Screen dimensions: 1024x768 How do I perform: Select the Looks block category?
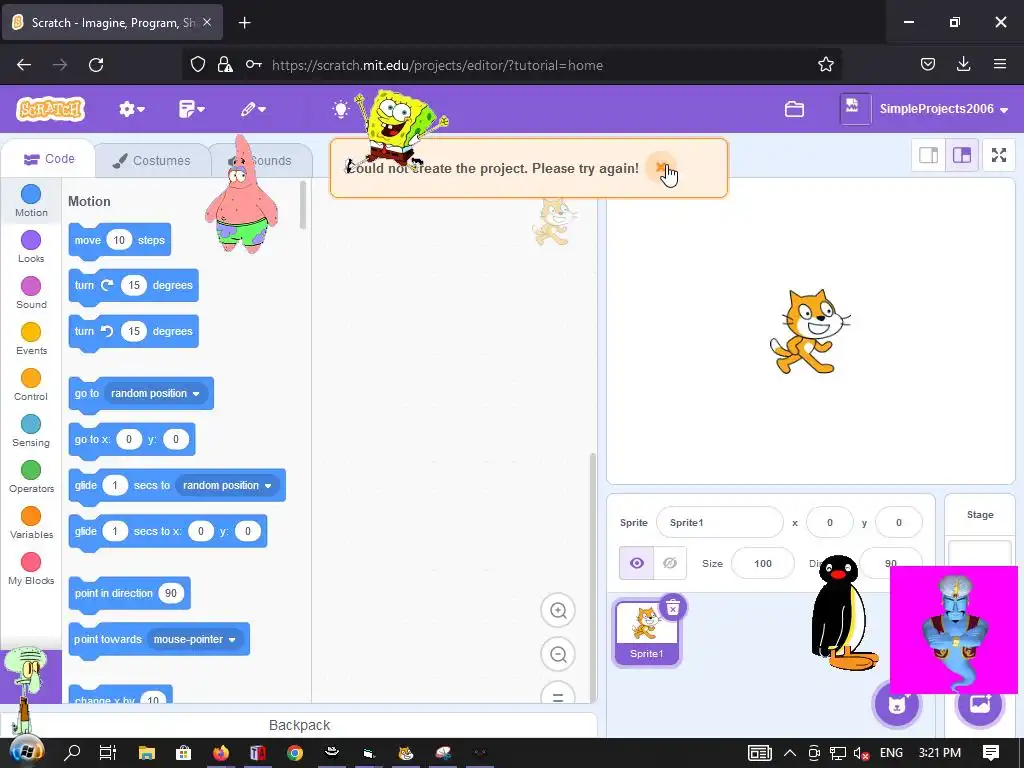point(31,247)
